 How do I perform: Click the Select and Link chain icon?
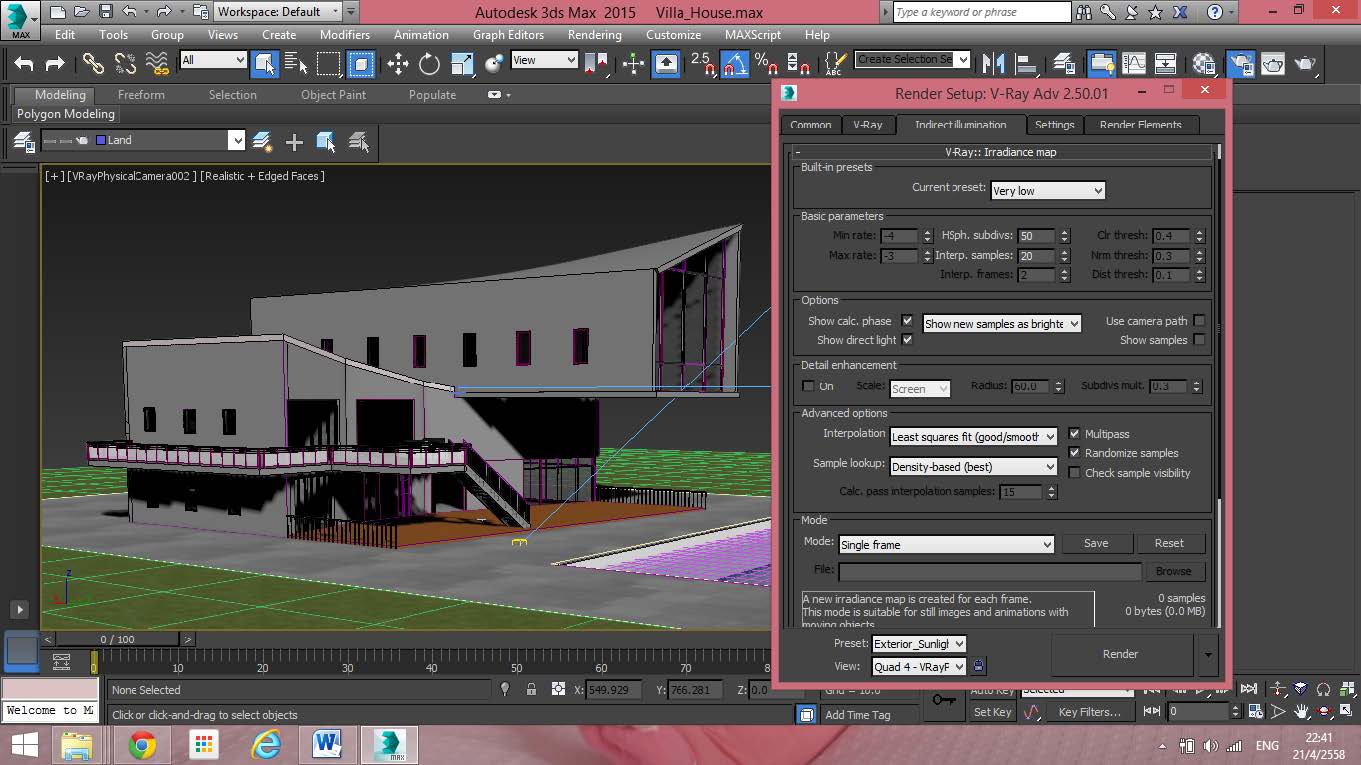(93, 64)
